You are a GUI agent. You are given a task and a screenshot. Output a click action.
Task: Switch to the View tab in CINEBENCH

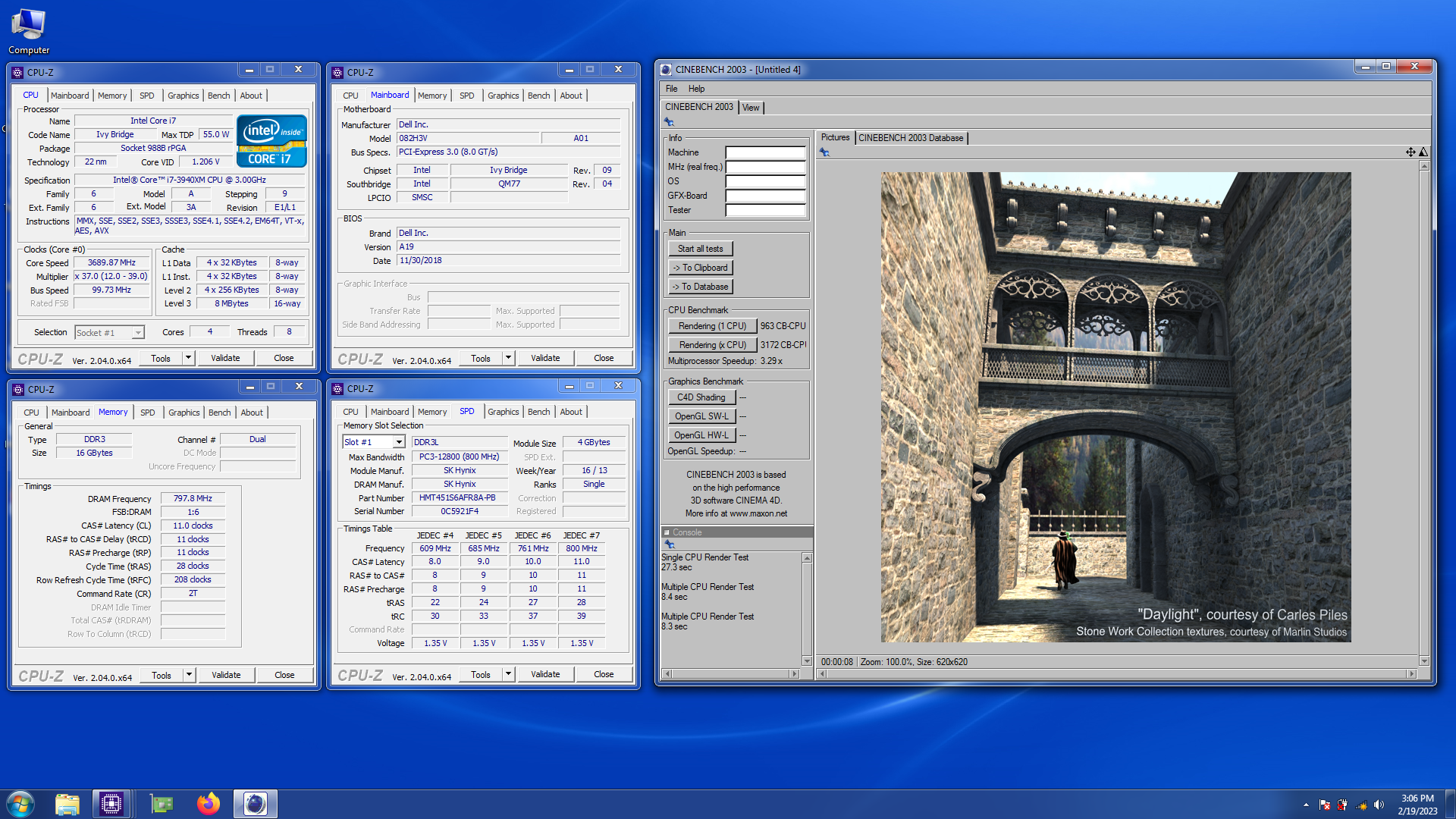tap(751, 108)
